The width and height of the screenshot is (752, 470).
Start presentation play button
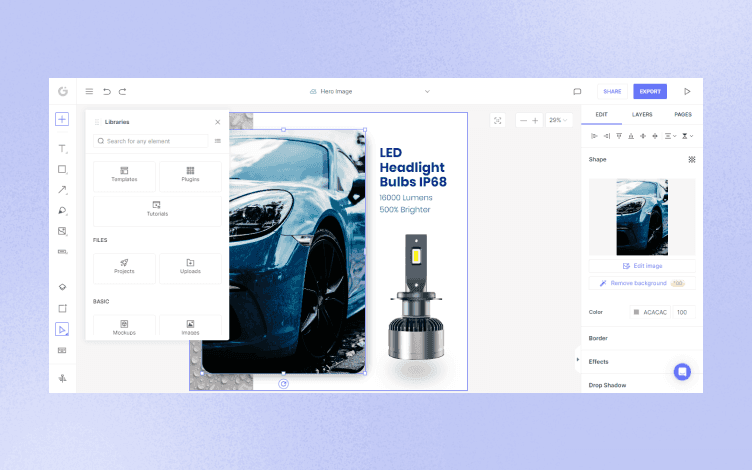(687, 91)
